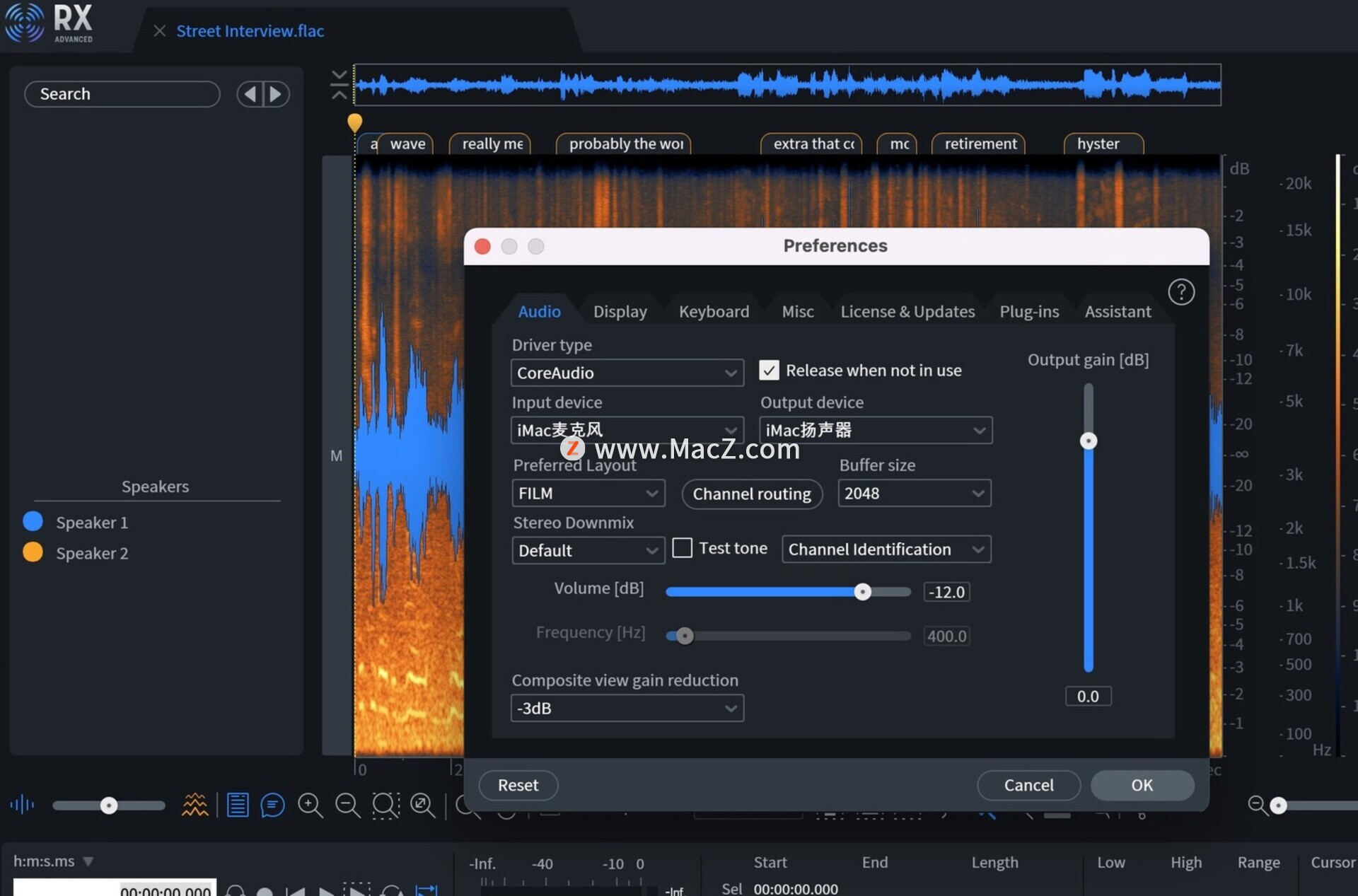
Task: Uncheck Release when not in use
Action: [769, 370]
